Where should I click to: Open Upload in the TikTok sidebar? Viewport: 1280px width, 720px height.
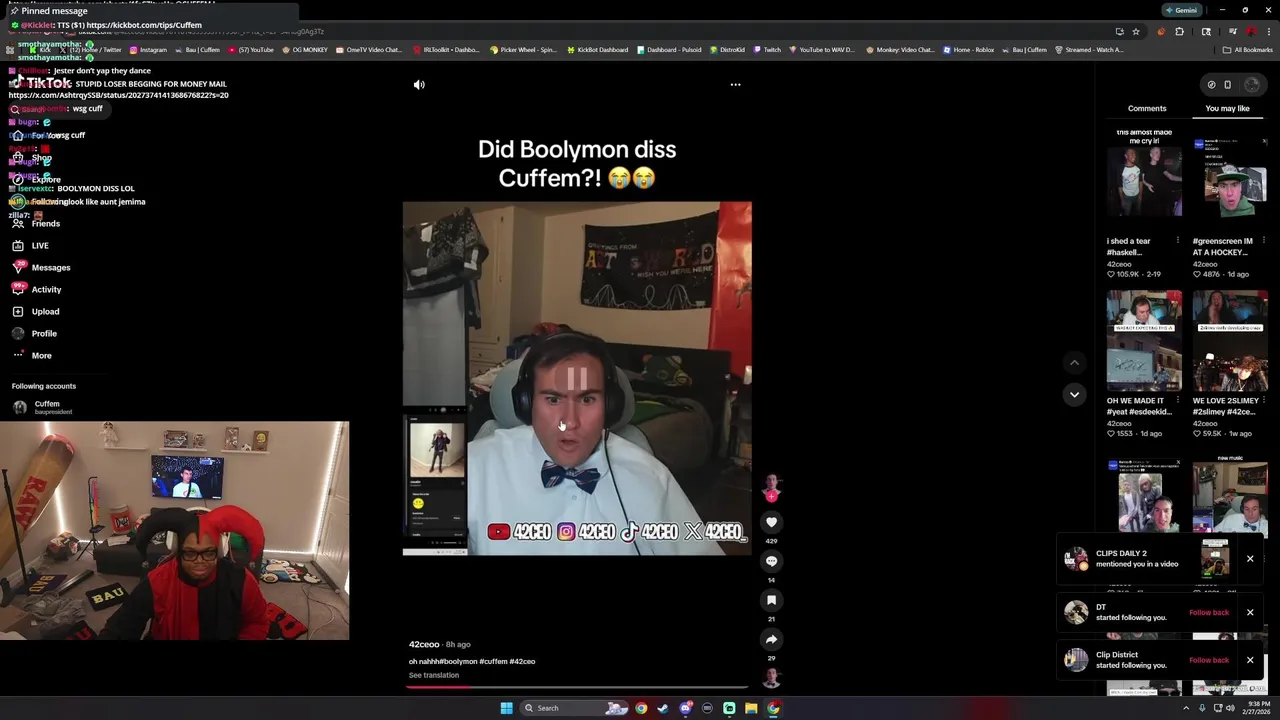(x=35, y=311)
